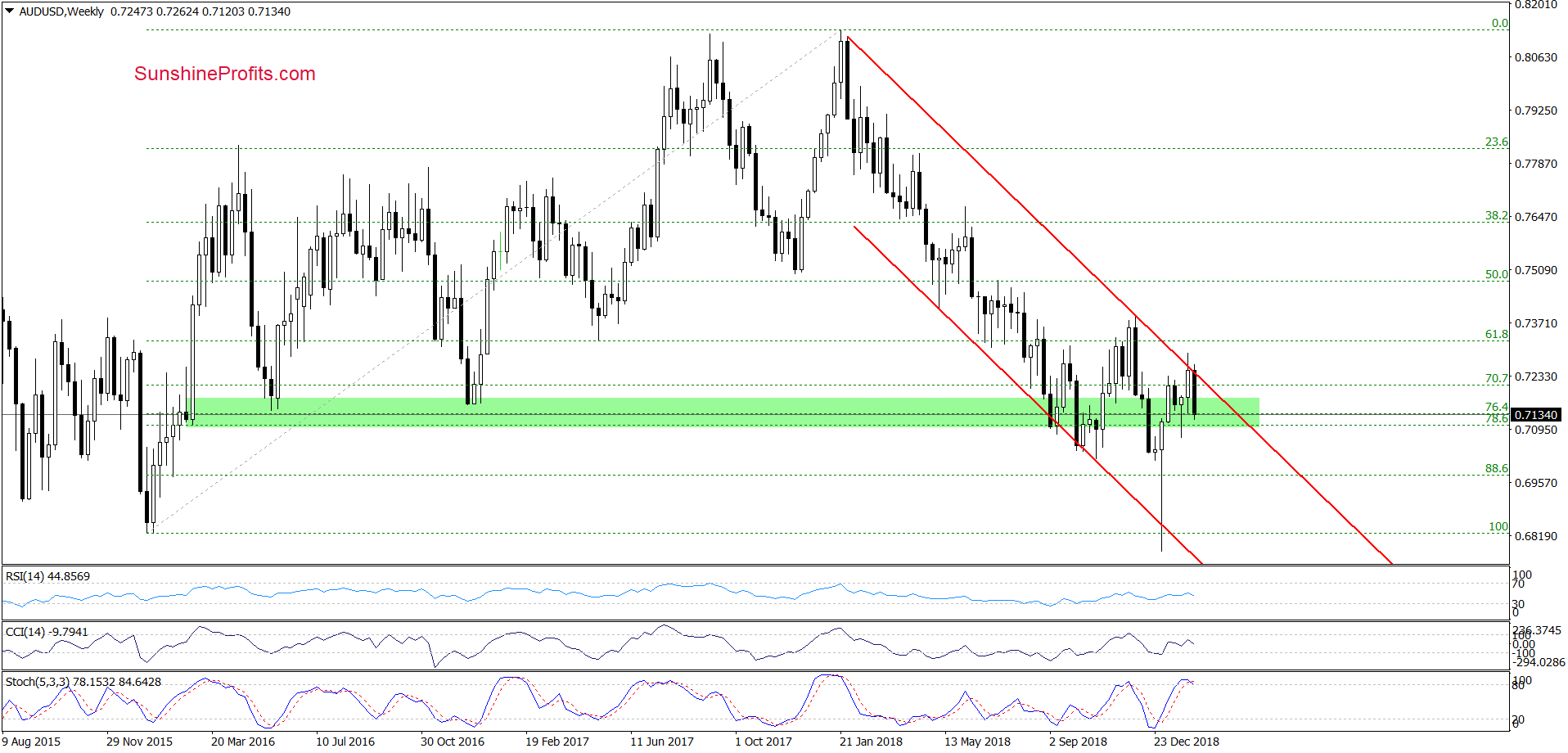Click the 50.0 Fibonacci level label
This screenshot has width=1568, height=753.
[1497, 274]
